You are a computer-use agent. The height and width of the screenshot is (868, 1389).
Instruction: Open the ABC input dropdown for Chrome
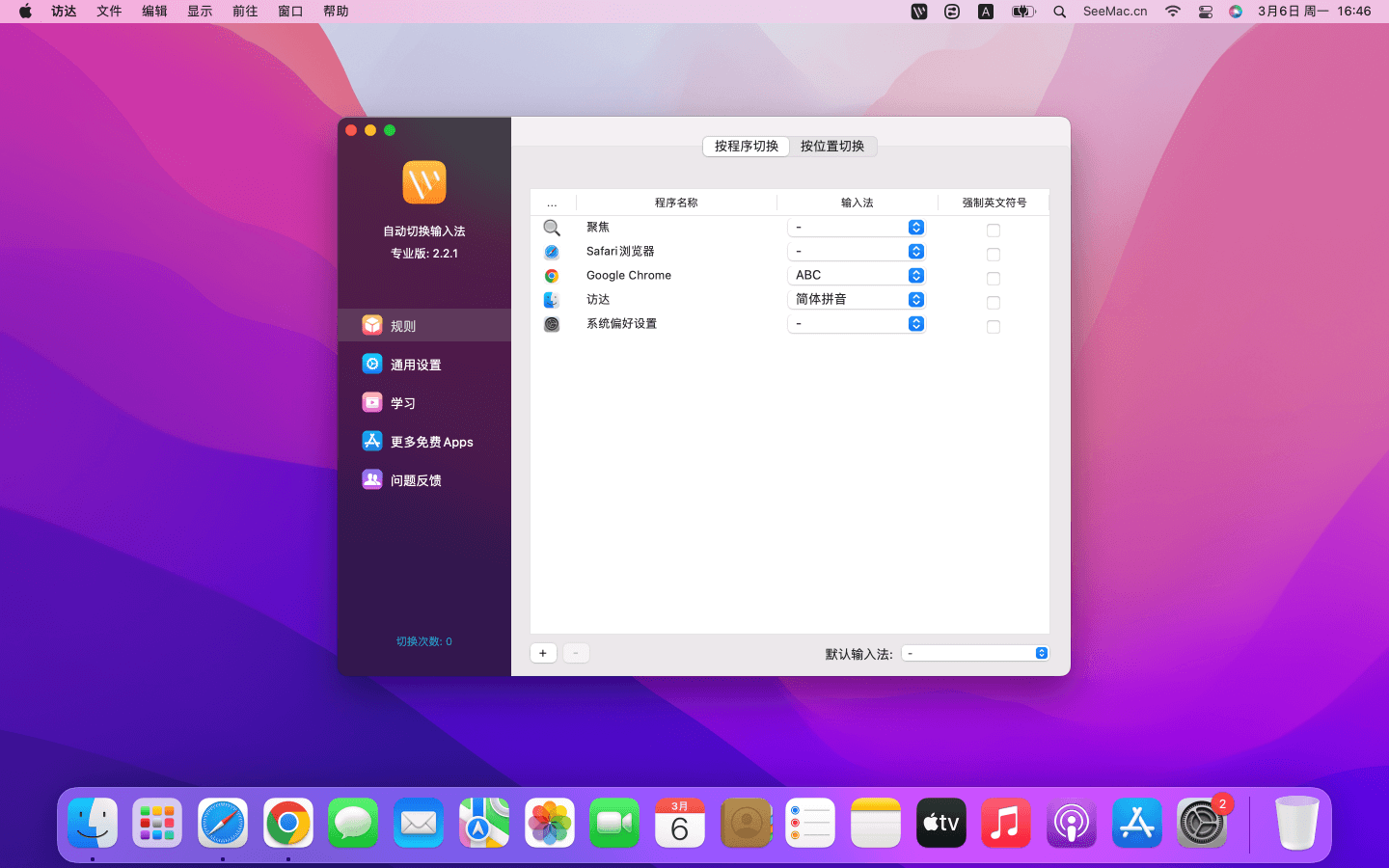[x=857, y=276]
